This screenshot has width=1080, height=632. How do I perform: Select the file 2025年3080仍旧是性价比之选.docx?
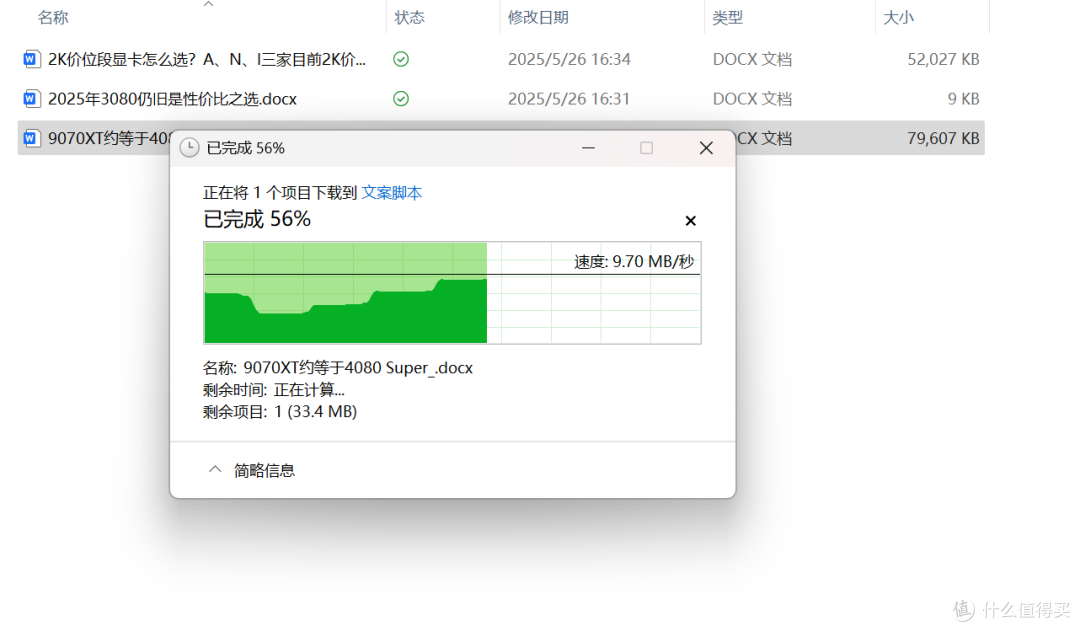[172, 98]
